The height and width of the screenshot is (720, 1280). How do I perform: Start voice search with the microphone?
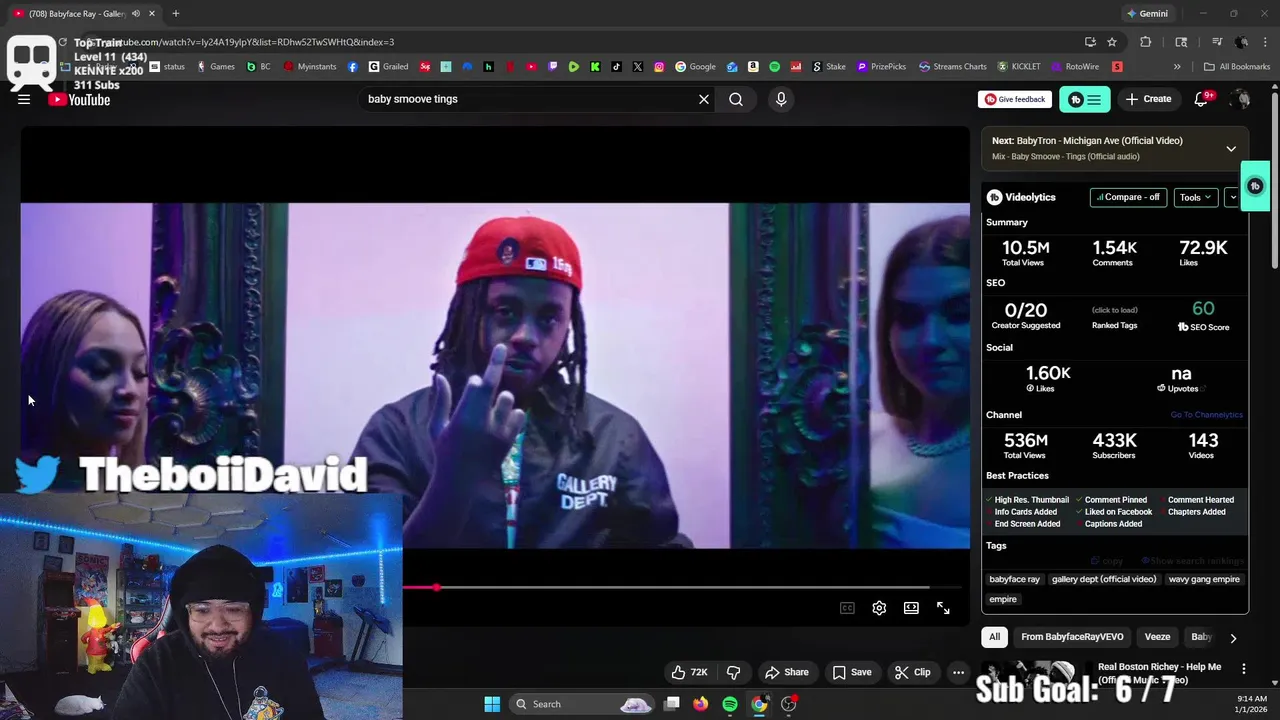781,99
